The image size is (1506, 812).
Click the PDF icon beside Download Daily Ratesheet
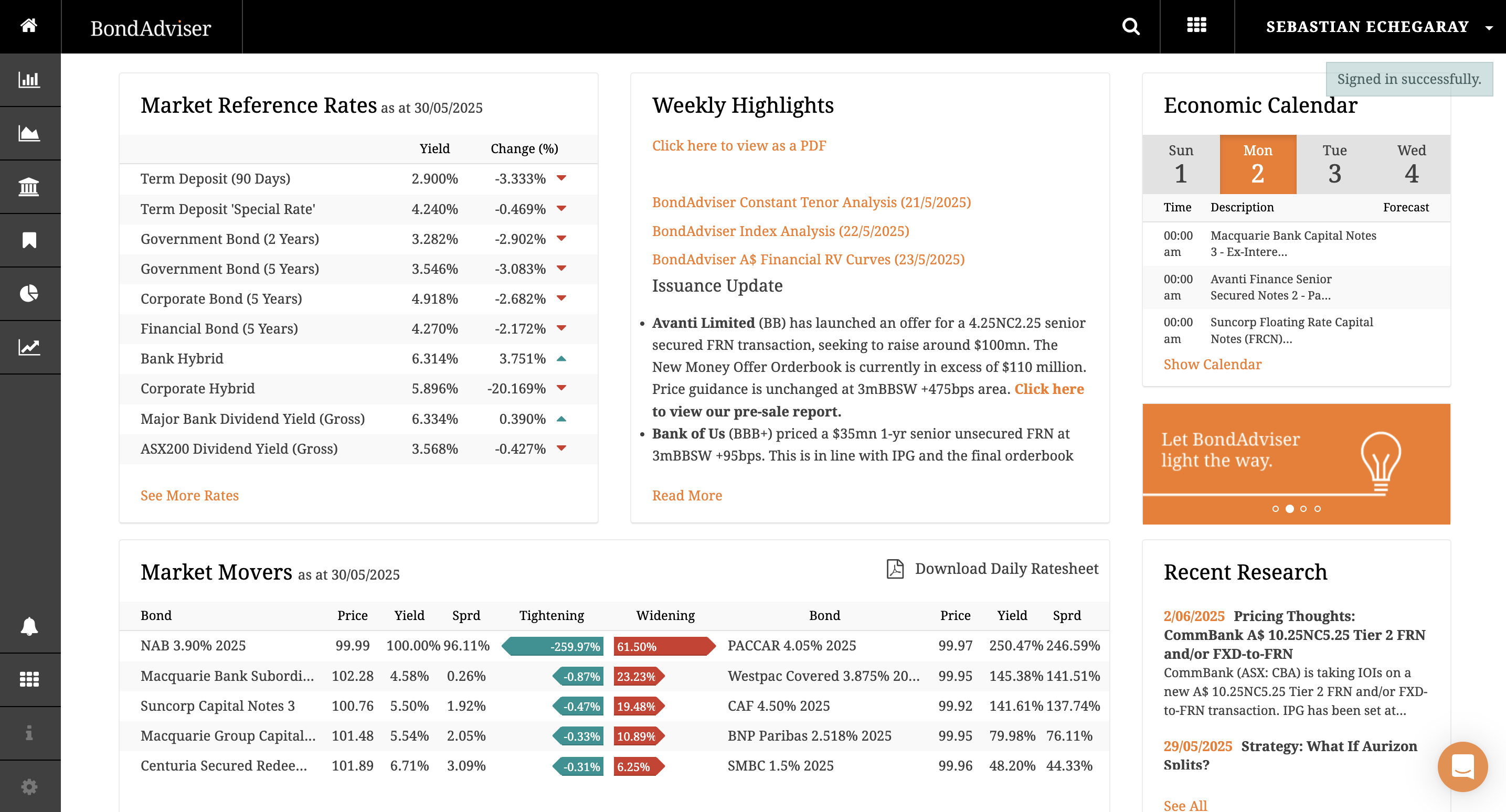pos(895,568)
